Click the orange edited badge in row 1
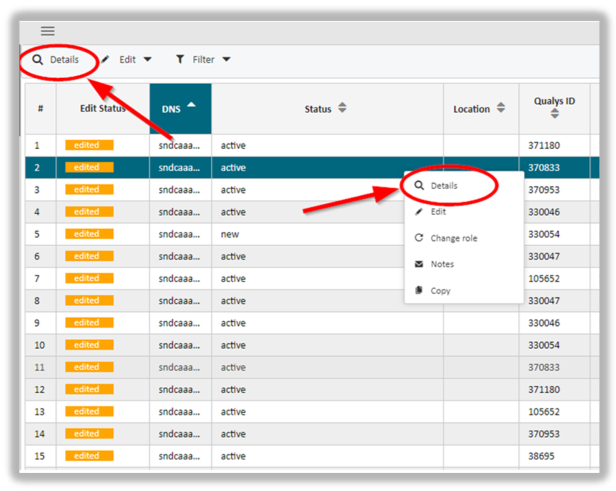This screenshot has height=491, width=616. tap(89, 146)
